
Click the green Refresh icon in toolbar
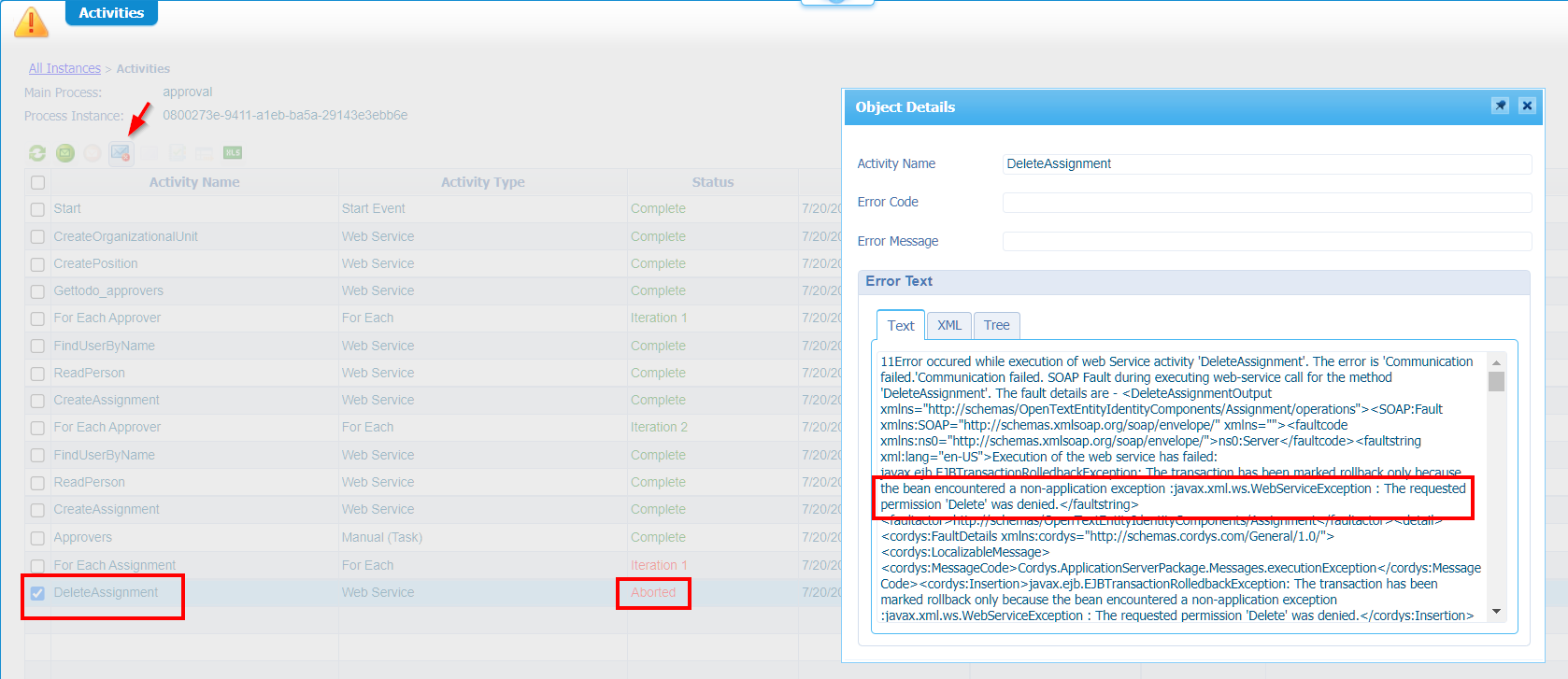tap(37, 153)
